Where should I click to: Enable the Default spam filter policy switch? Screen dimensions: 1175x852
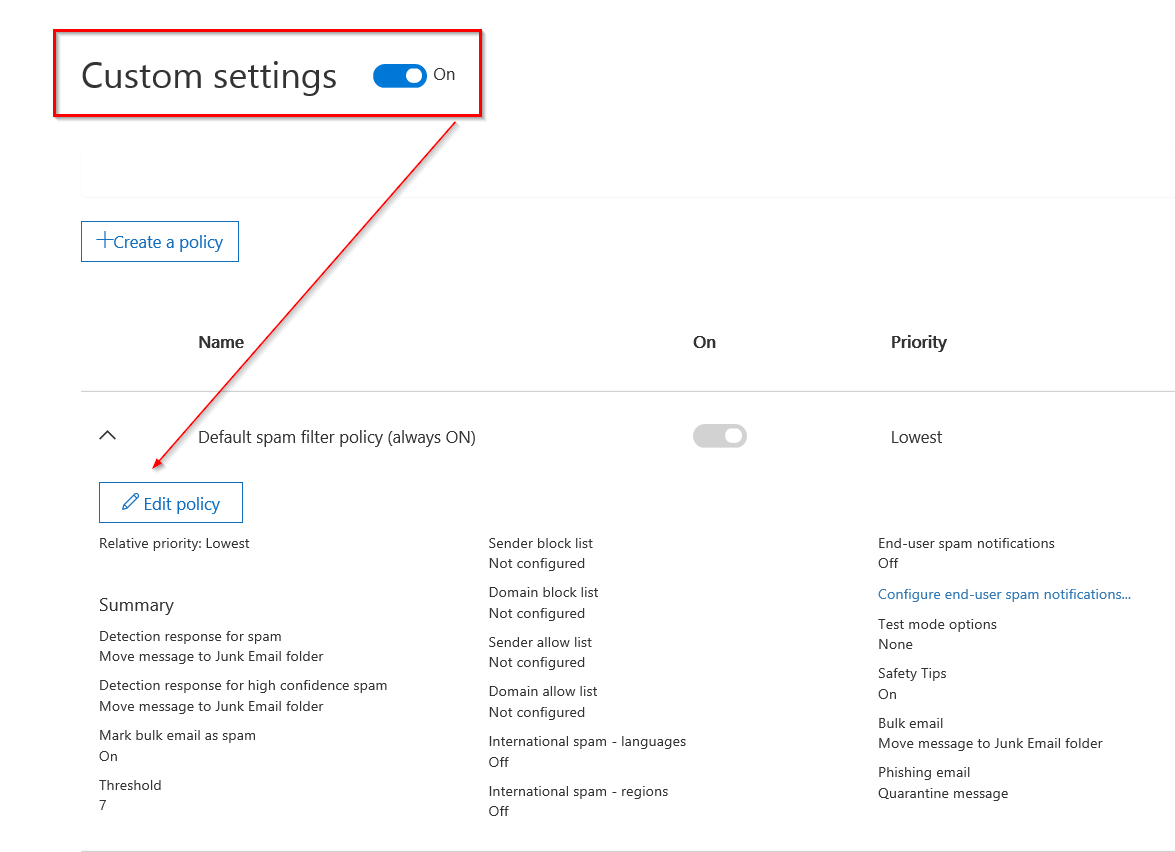click(719, 436)
